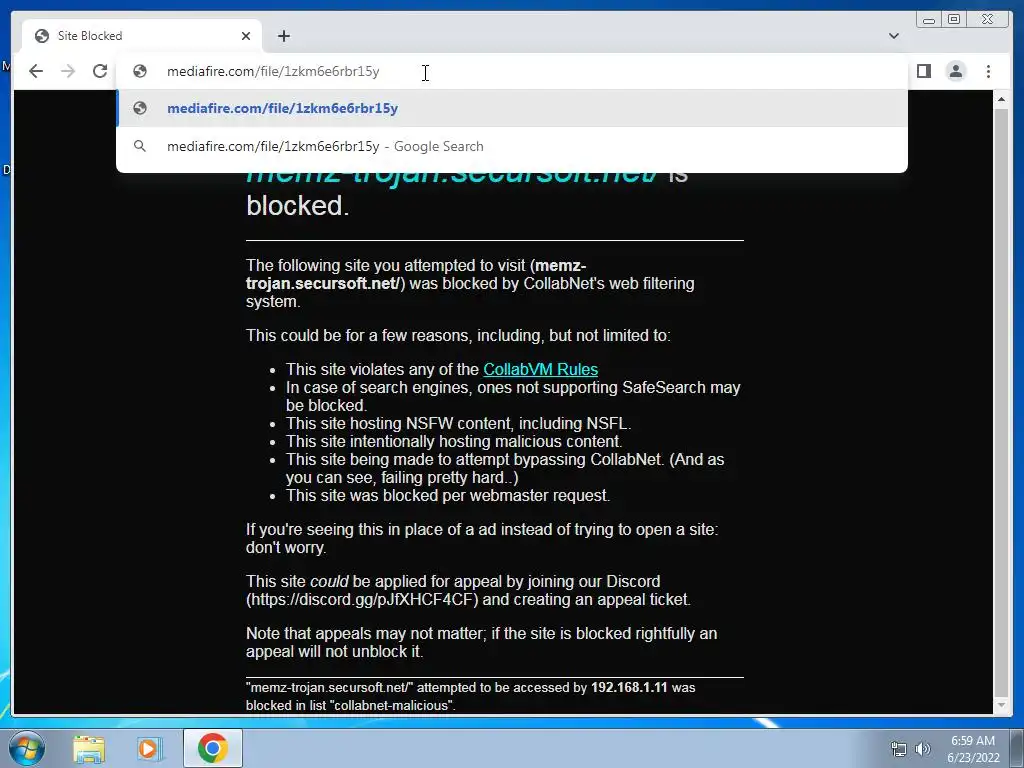
Task: Select the Site Blocked tab
Action: click(142, 36)
